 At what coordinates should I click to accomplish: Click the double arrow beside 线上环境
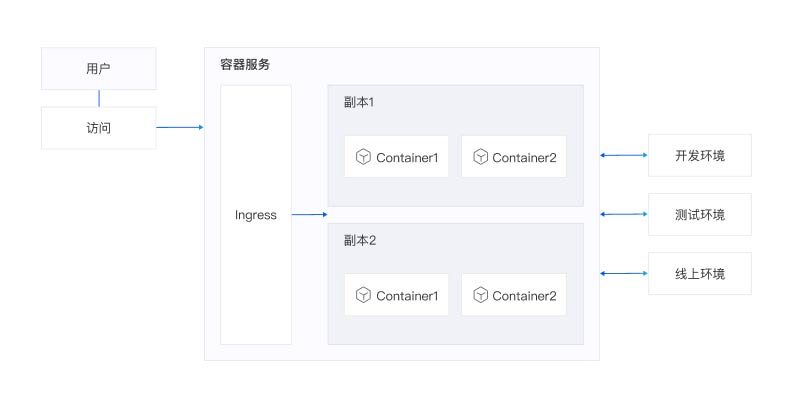[x=623, y=273]
